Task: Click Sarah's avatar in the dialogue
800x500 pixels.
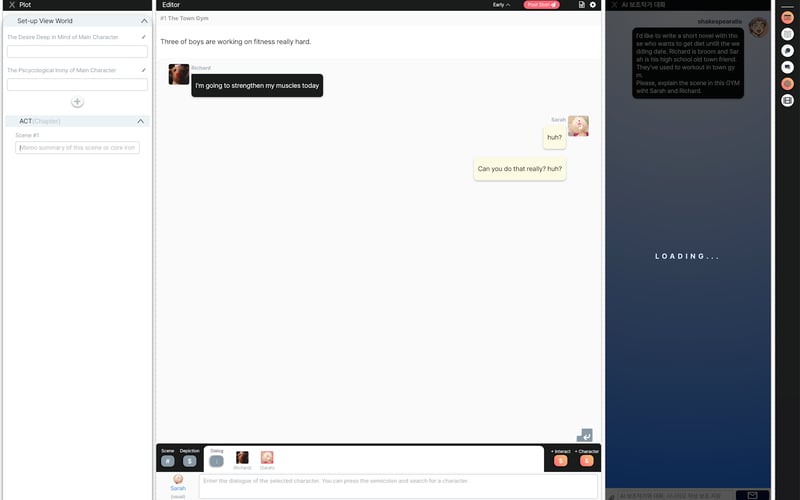Action: click(578, 126)
